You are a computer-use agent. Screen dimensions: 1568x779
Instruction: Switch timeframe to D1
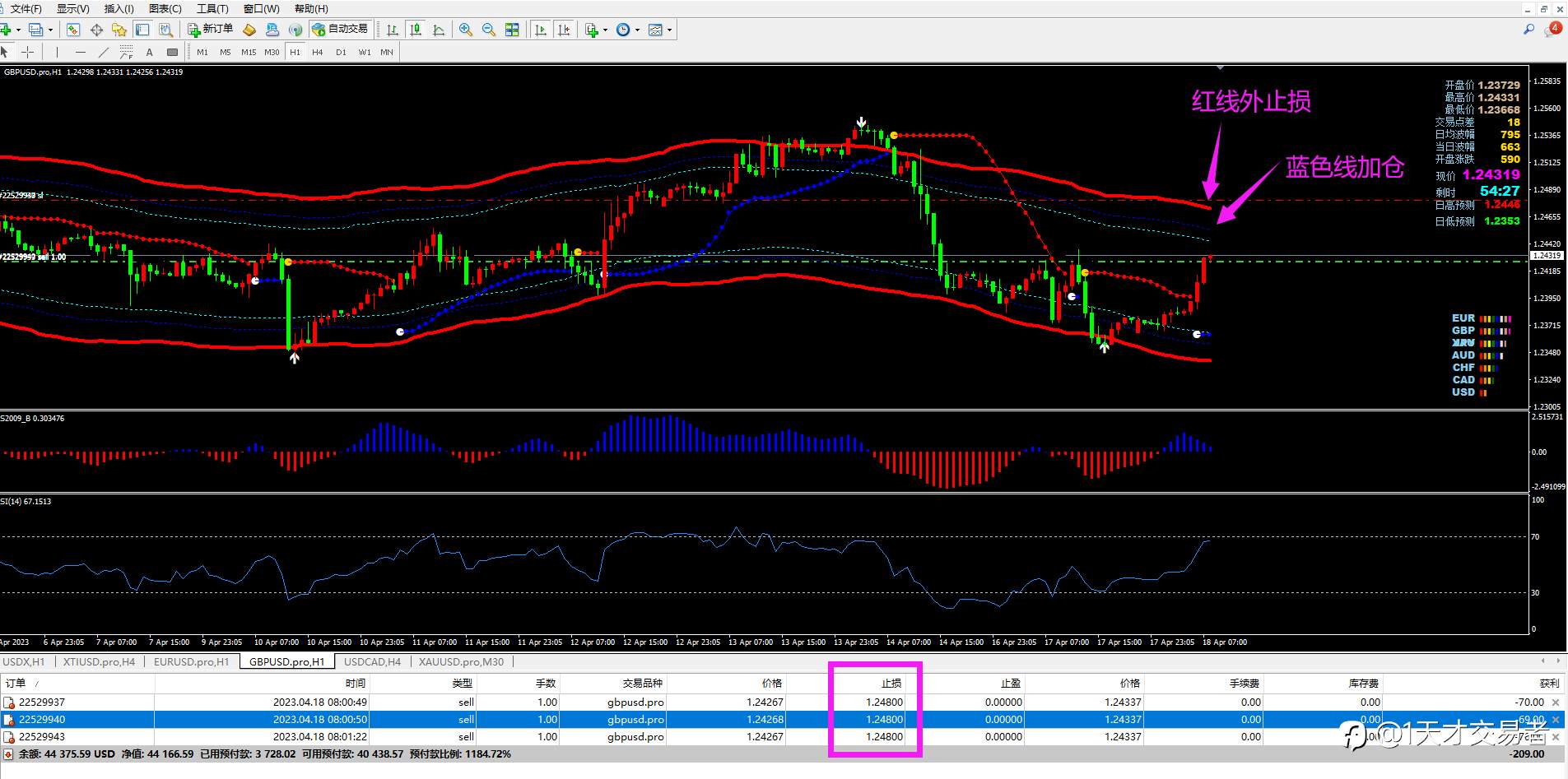(x=341, y=52)
